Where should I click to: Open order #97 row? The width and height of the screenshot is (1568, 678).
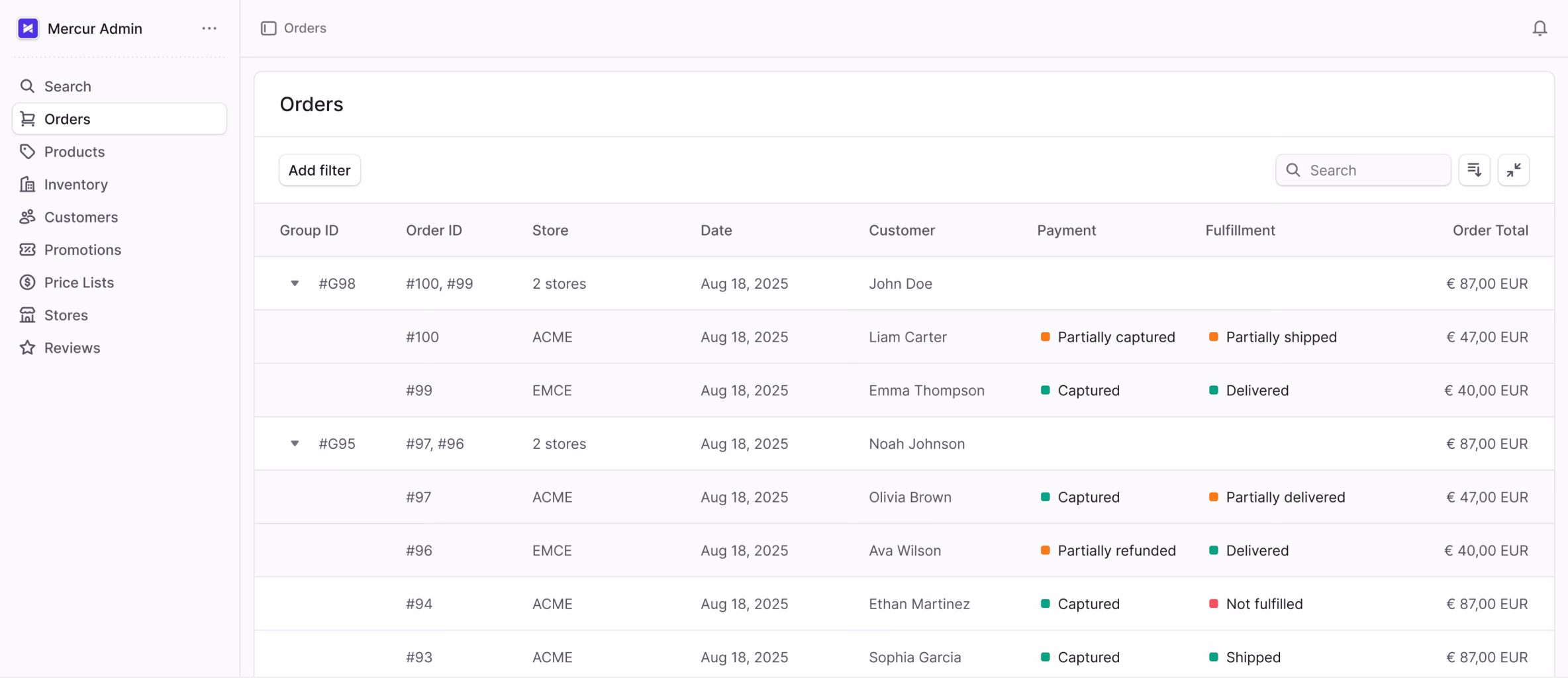click(904, 497)
